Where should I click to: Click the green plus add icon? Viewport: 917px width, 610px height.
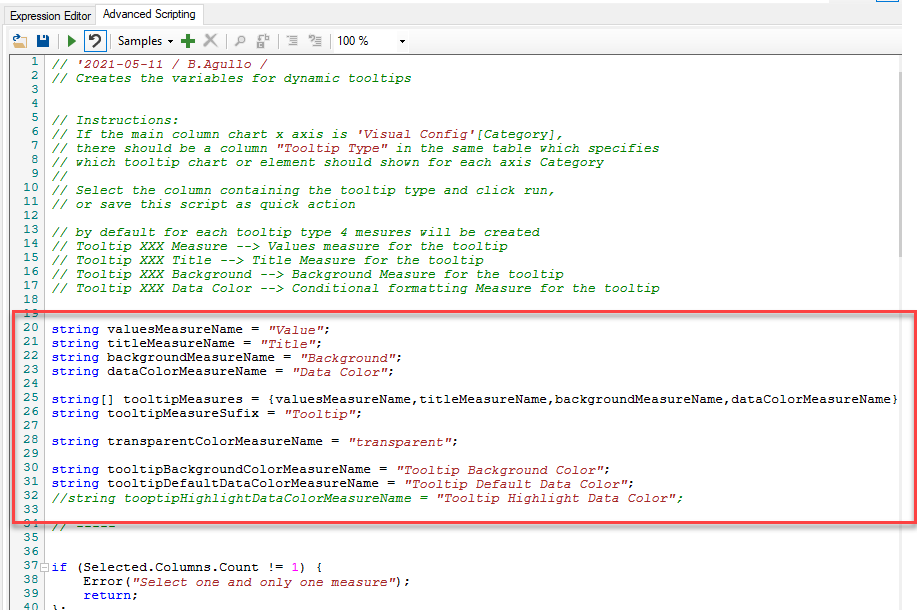[188, 41]
